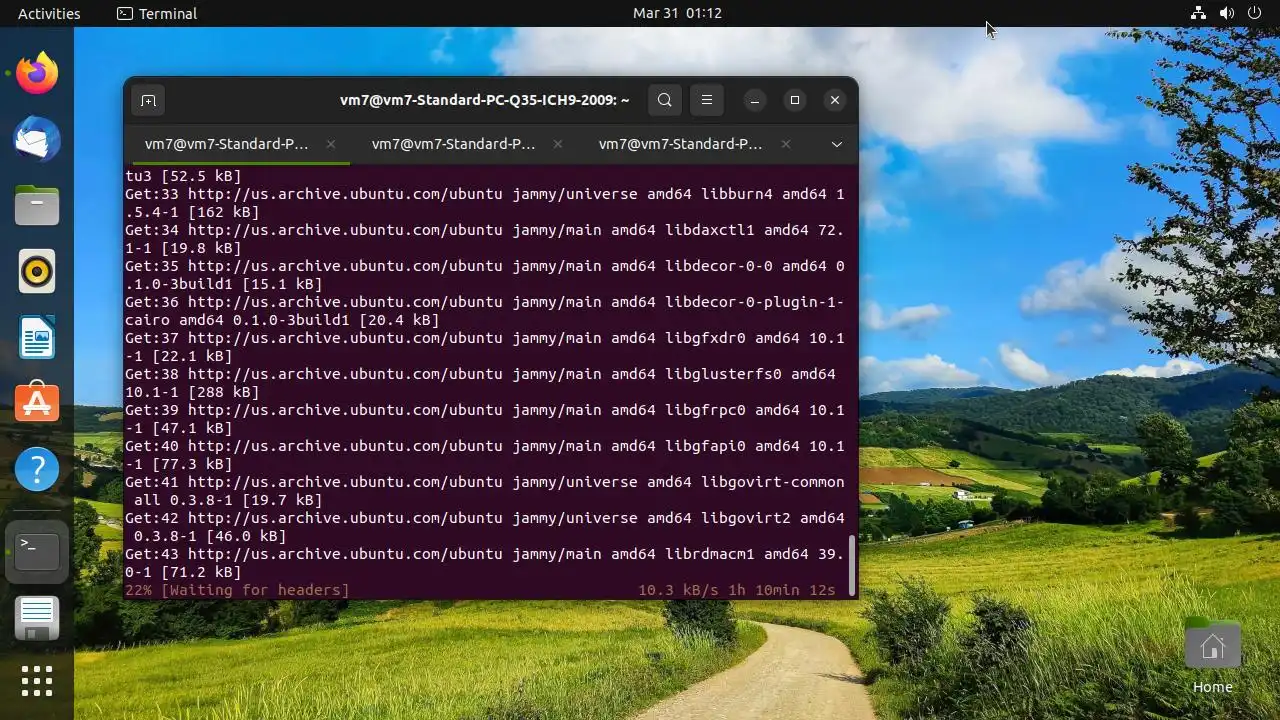Image resolution: width=1280 pixels, height=720 pixels.
Task: Open the terminal search tool
Action: [x=665, y=100]
